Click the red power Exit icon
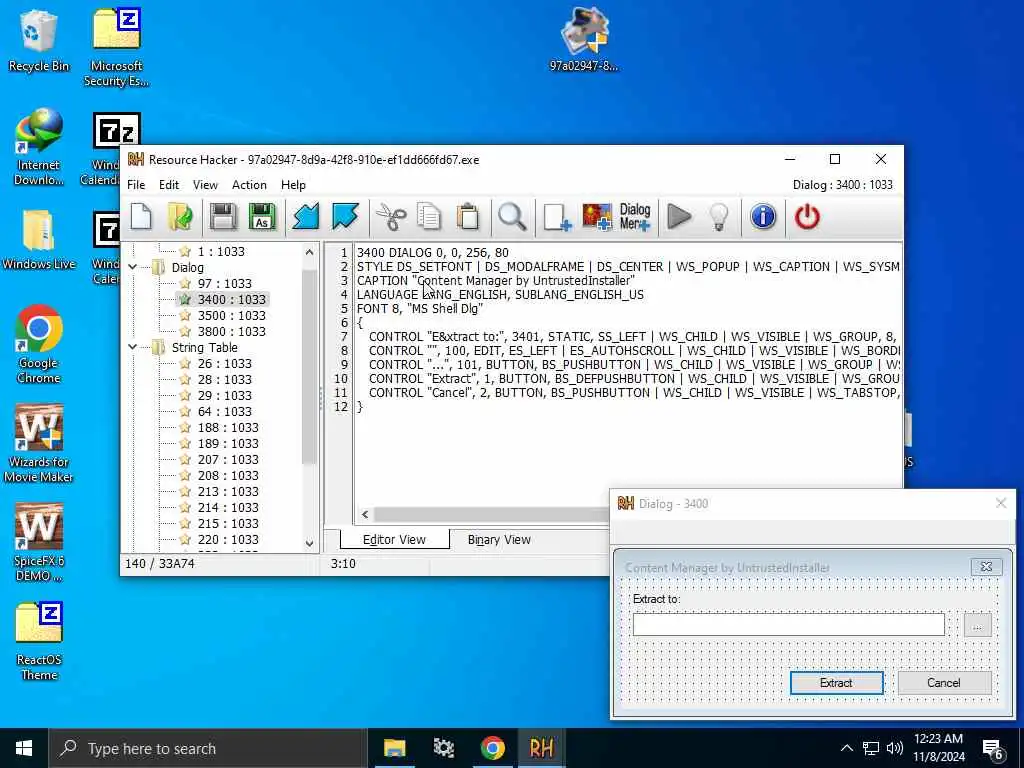Image resolution: width=1024 pixels, height=768 pixels. point(807,217)
